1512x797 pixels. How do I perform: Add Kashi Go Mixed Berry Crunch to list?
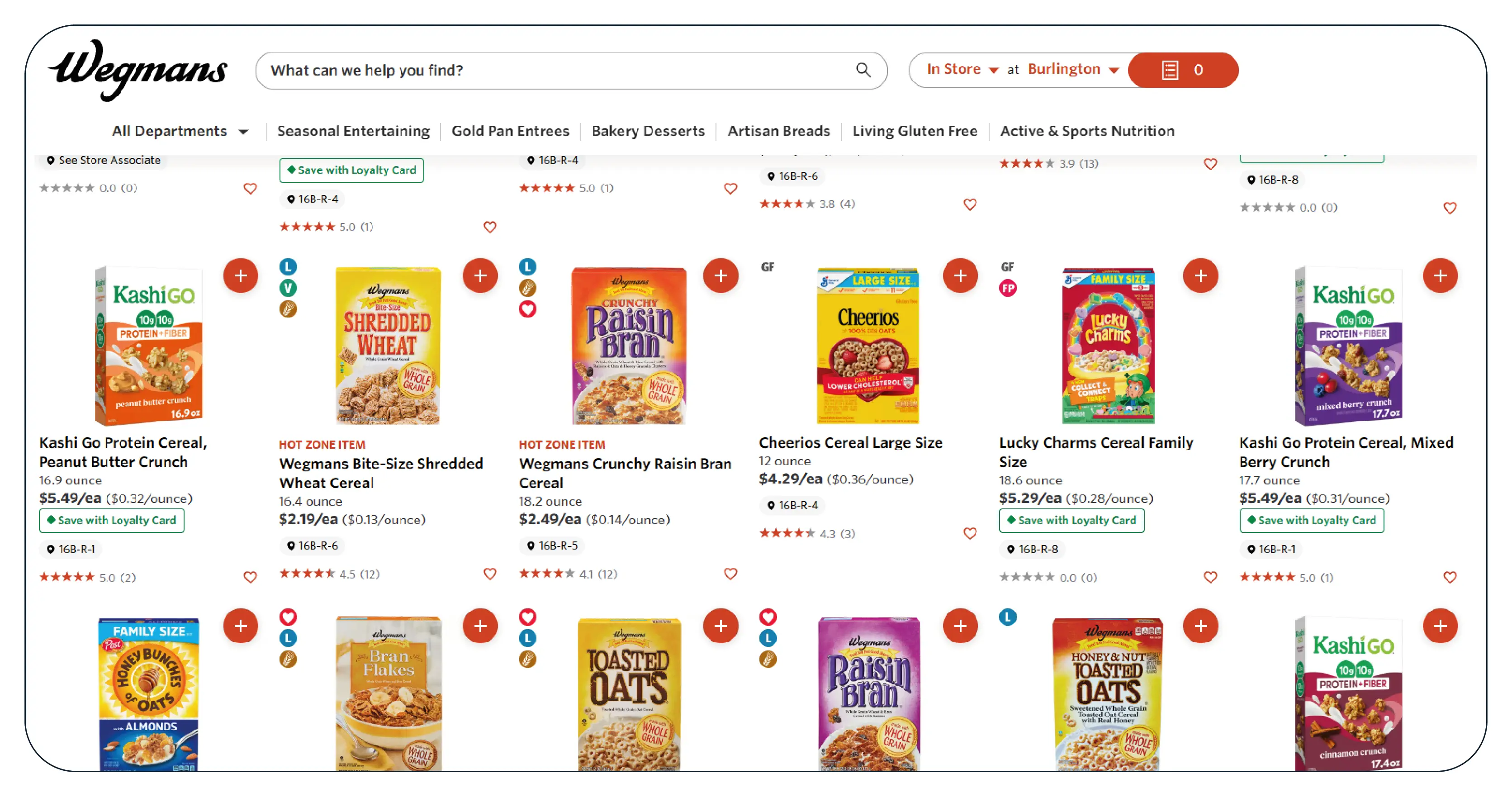tap(1440, 276)
